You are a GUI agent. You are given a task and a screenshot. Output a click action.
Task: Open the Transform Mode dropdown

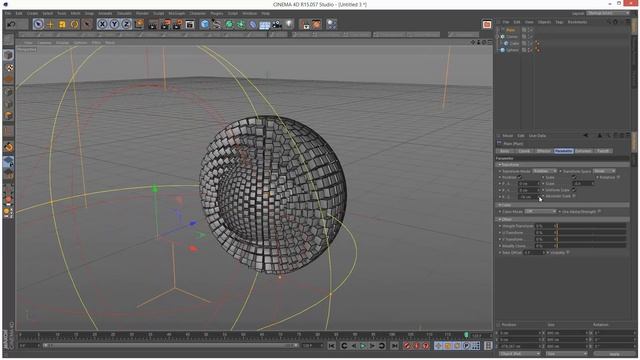(545, 171)
